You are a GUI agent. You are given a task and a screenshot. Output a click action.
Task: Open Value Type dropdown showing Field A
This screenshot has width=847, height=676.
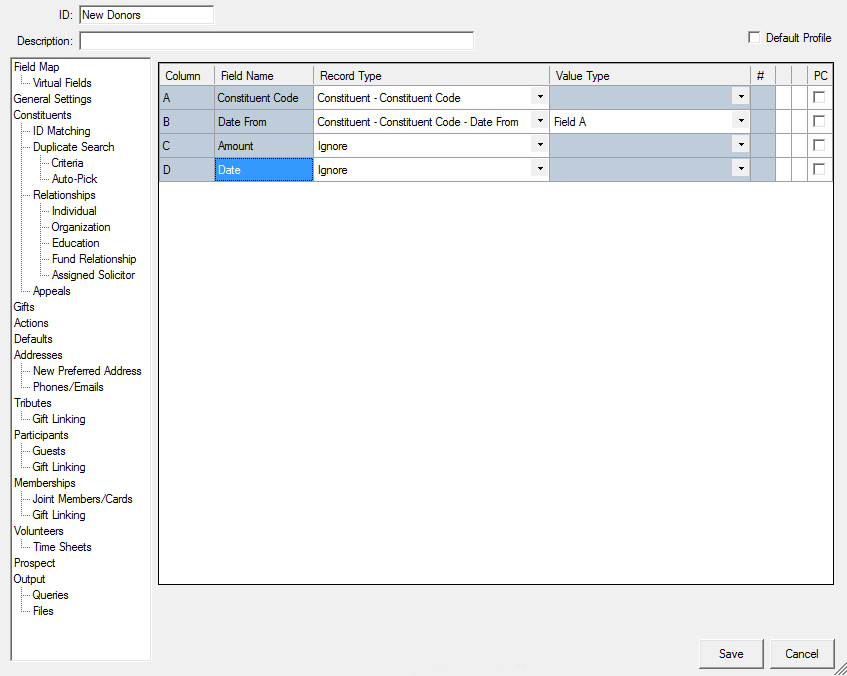click(741, 121)
